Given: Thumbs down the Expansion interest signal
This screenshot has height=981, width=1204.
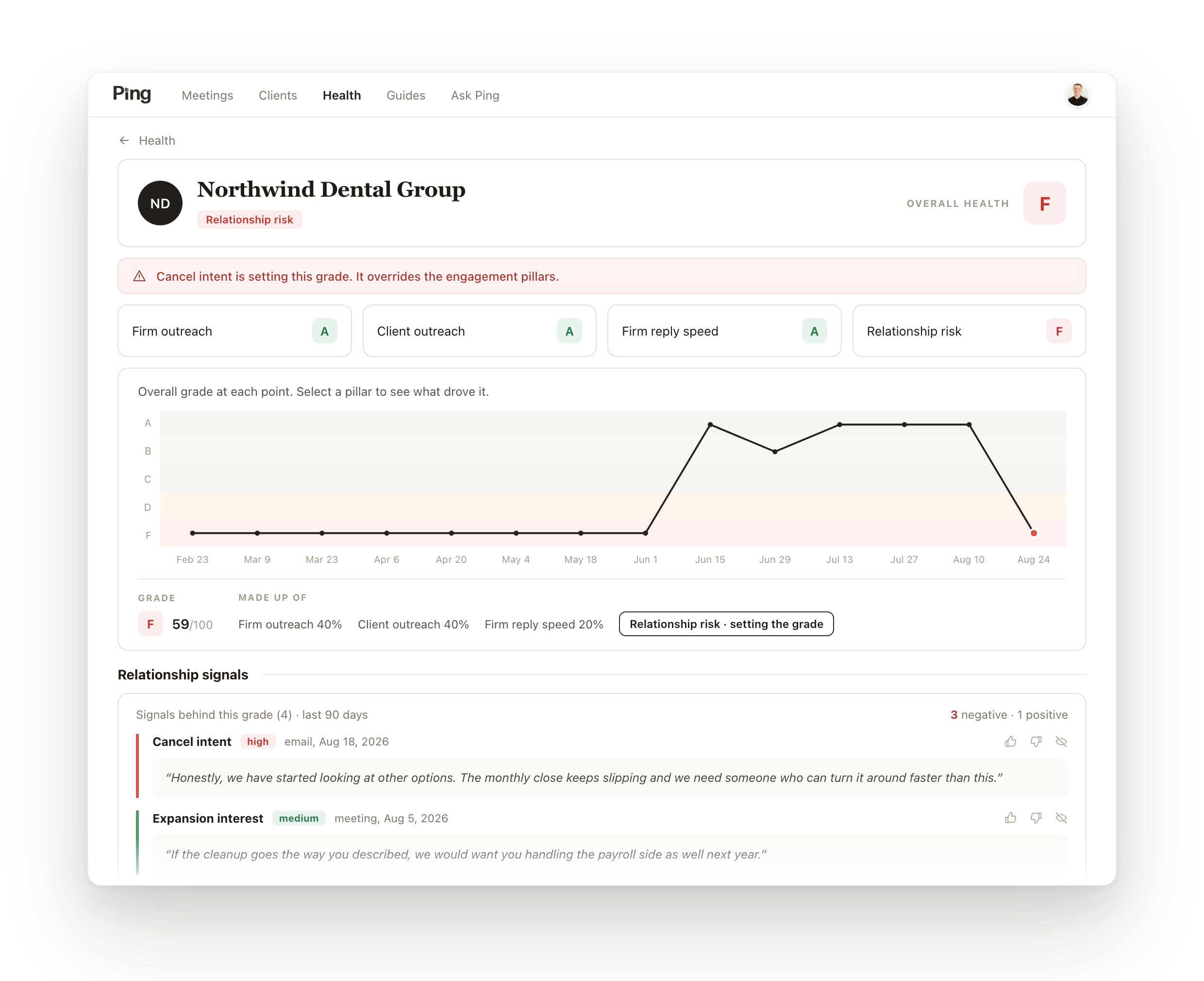Looking at the screenshot, I should (1036, 818).
